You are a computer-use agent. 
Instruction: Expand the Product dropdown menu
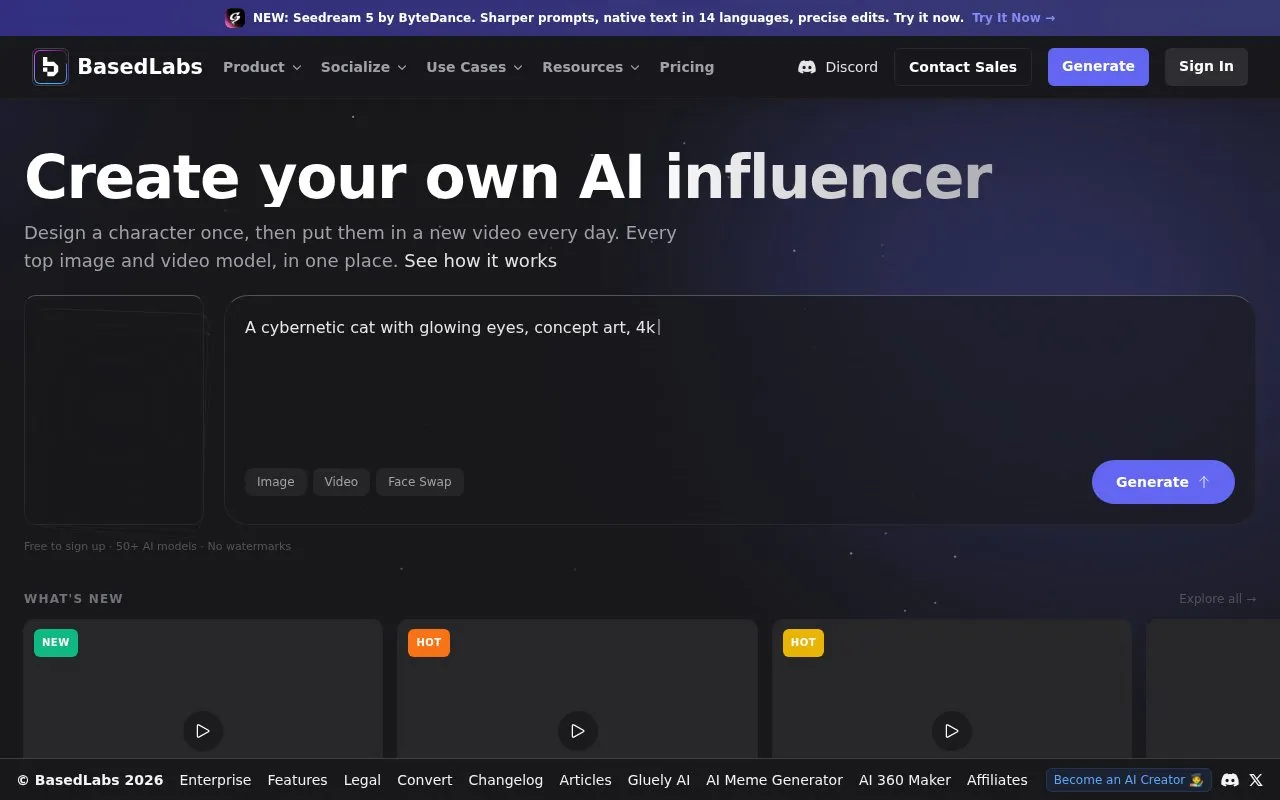click(x=262, y=67)
